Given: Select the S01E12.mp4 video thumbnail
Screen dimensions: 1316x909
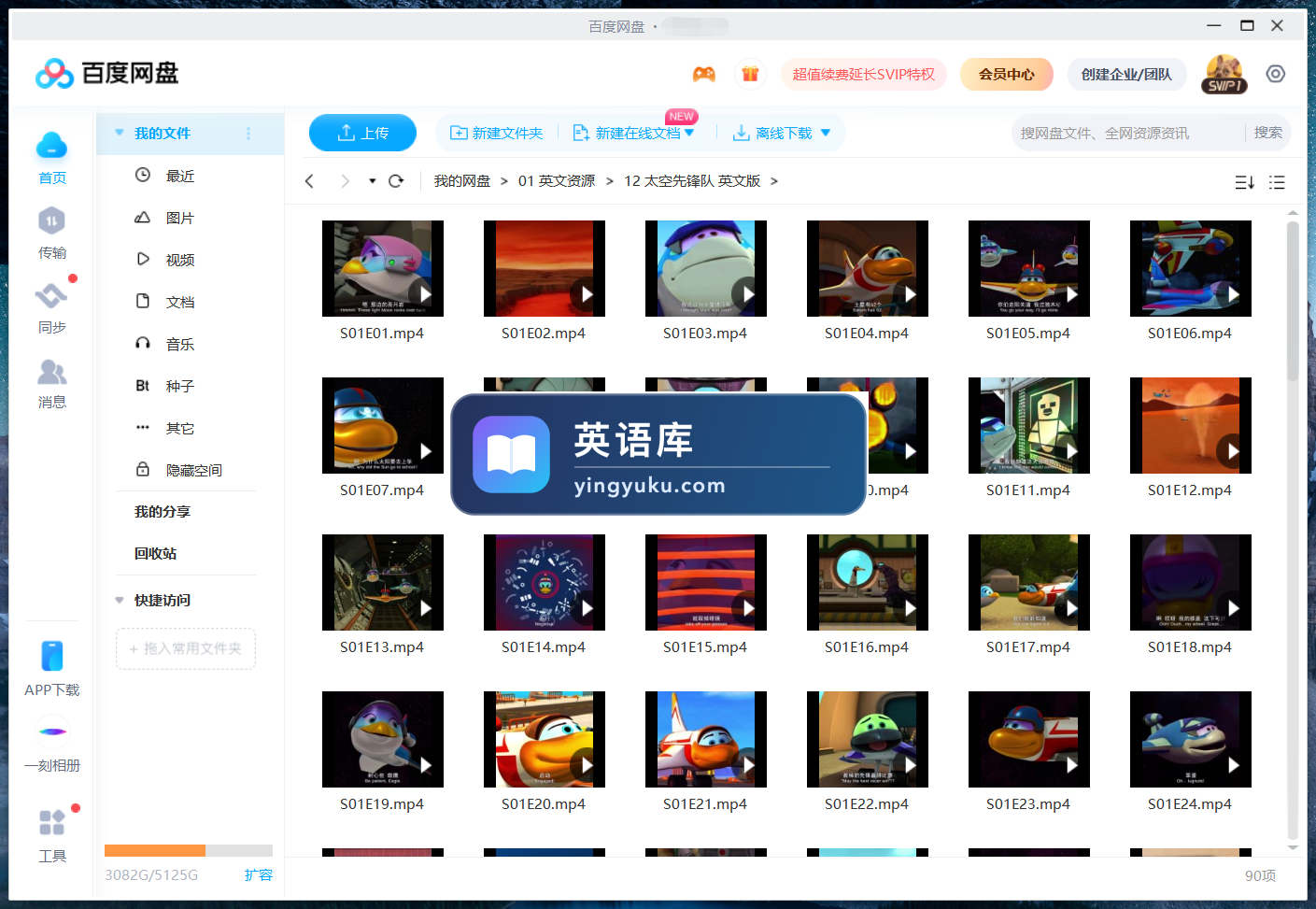Looking at the screenshot, I should pyautogui.click(x=1191, y=425).
